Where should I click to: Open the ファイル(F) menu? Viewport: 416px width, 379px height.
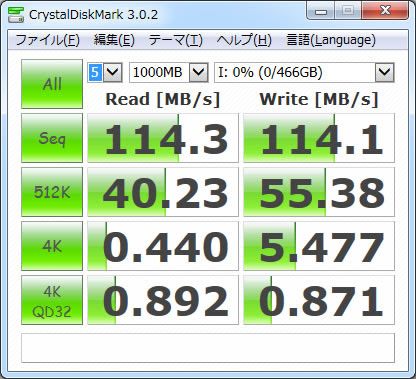tap(48, 40)
